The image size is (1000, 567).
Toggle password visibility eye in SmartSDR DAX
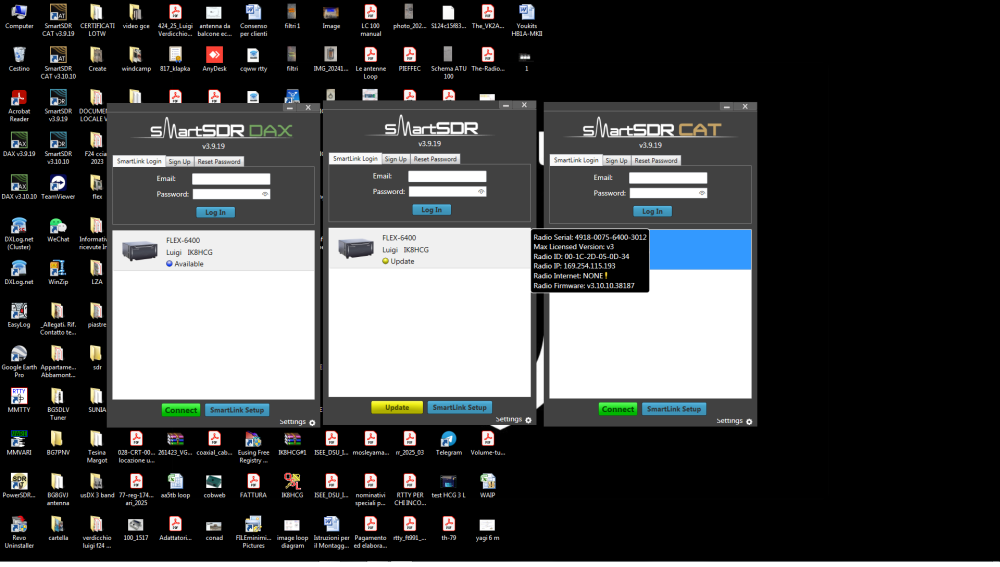pyautogui.click(x=265, y=194)
